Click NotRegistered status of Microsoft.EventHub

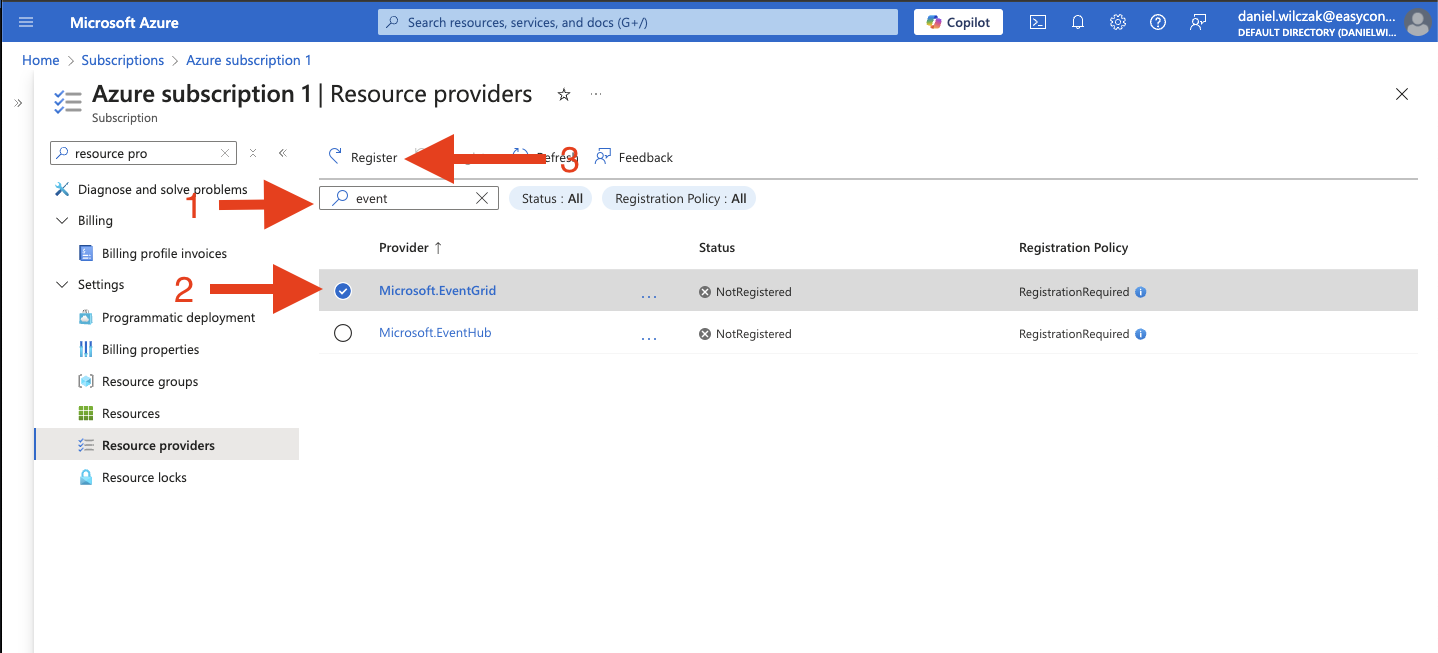745,334
